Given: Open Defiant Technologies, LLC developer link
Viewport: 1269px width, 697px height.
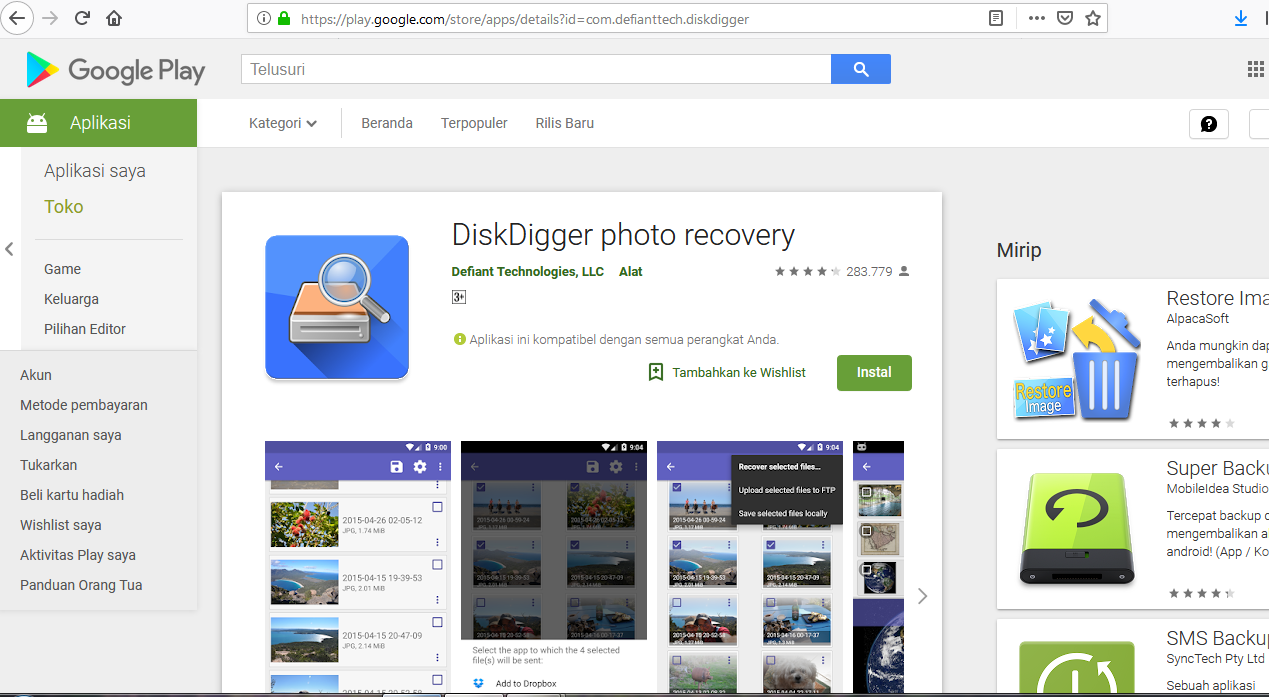Looking at the screenshot, I should (528, 271).
